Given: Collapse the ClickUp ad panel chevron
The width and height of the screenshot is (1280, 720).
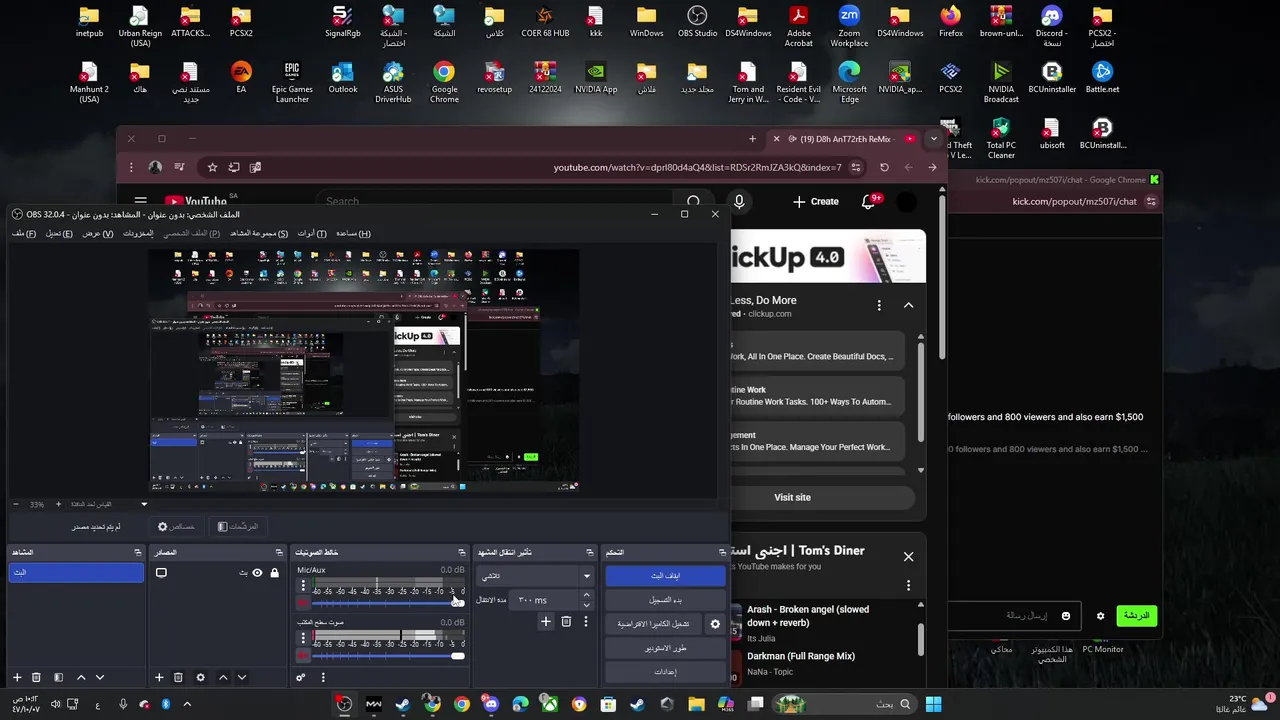Looking at the screenshot, I should click(x=908, y=305).
